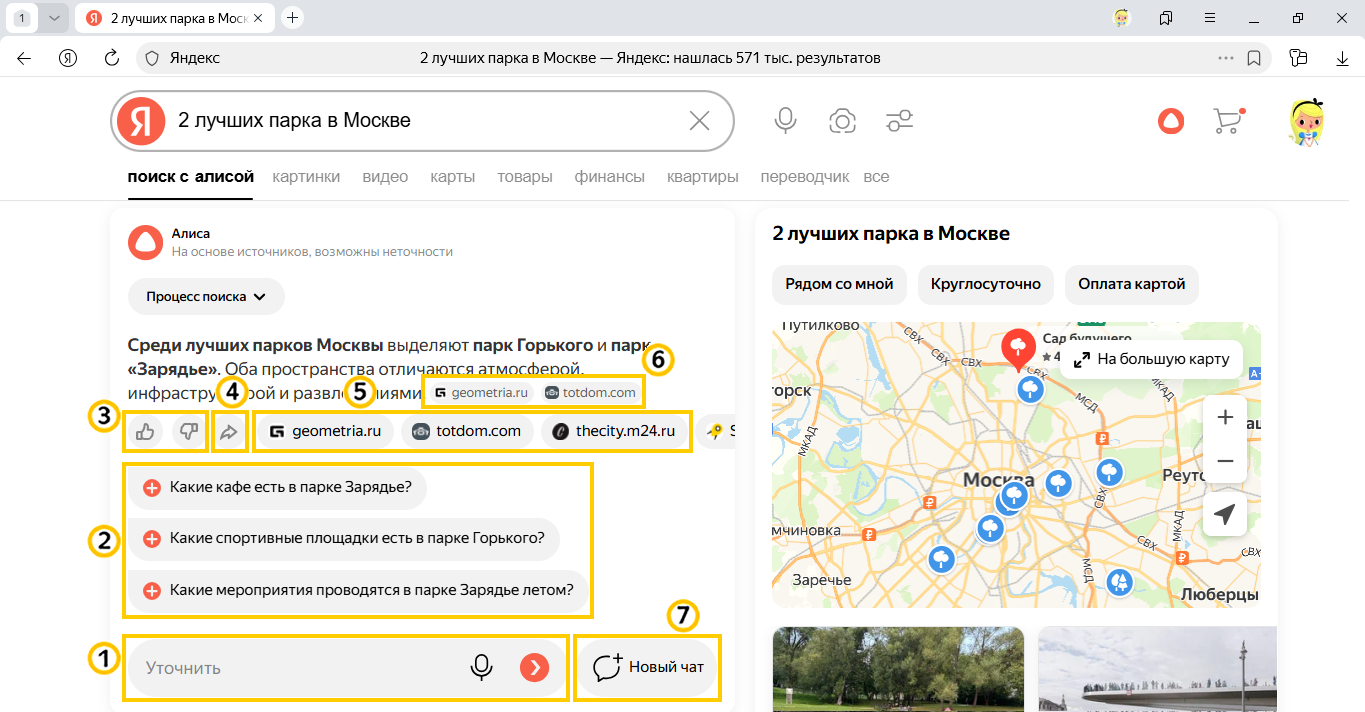Image resolution: width=1365 pixels, height=712 pixels.
Task: Share Alice's answer with arrow icon
Action: pos(229,432)
